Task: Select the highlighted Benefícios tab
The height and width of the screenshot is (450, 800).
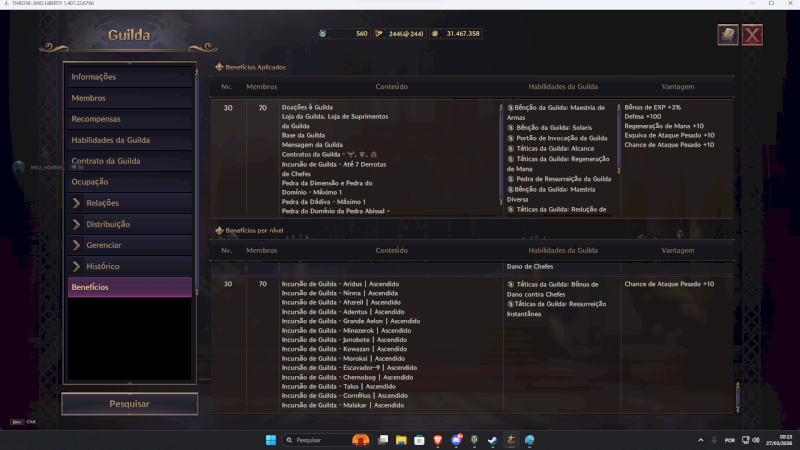Action: point(130,287)
